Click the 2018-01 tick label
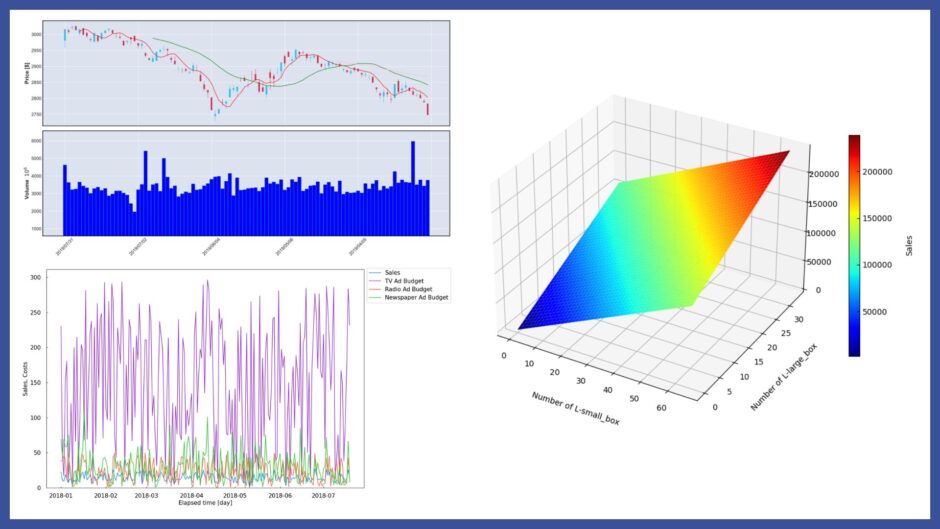 [62, 494]
